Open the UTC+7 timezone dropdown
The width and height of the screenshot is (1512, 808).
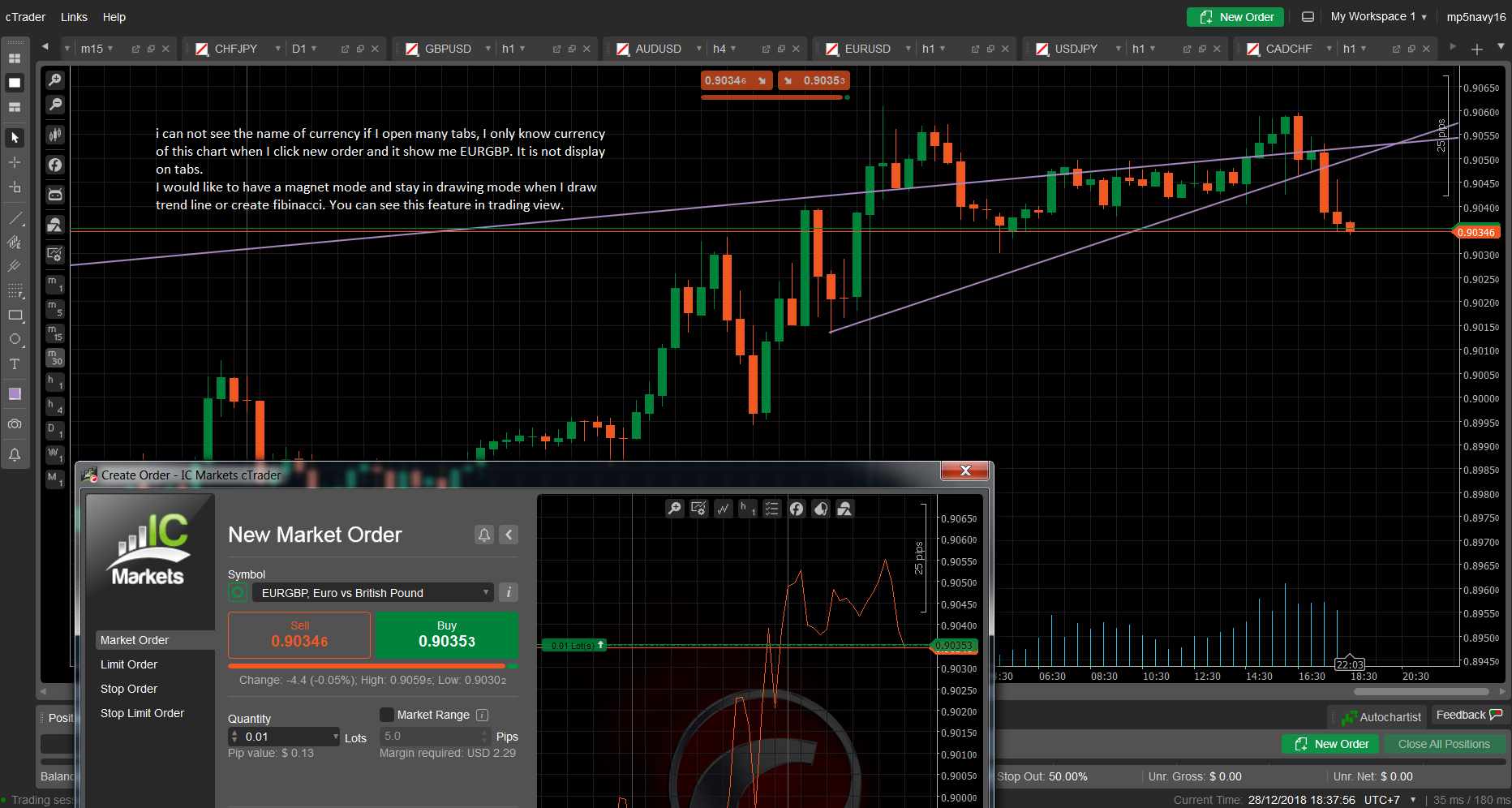(x=1413, y=800)
